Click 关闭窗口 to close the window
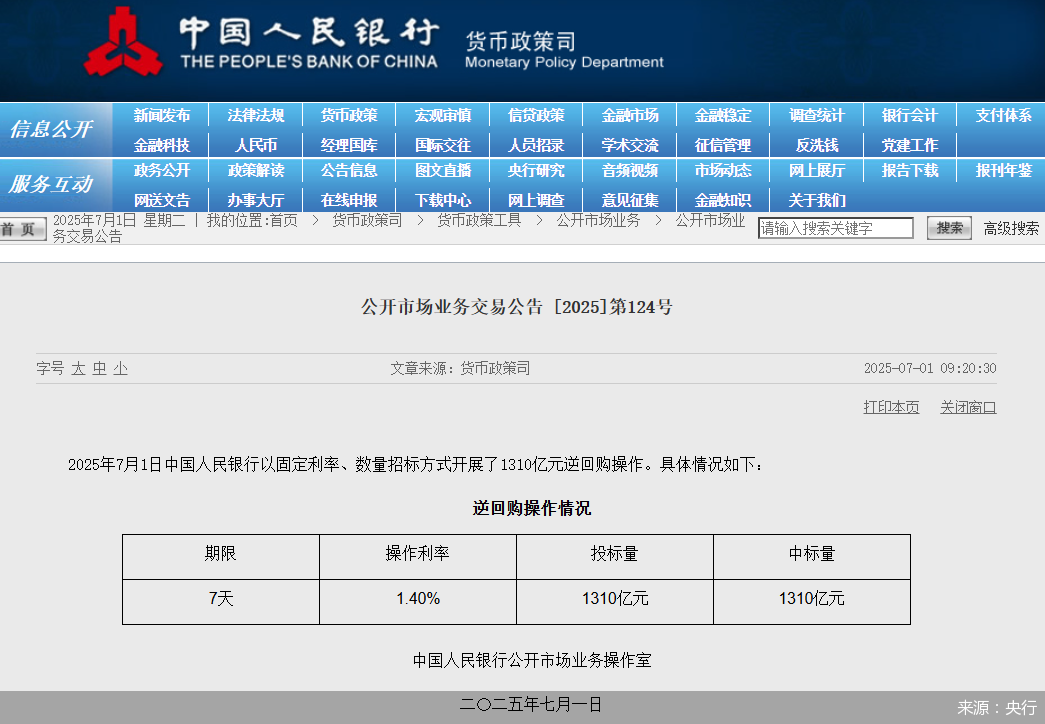1045x724 pixels. pos(968,407)
